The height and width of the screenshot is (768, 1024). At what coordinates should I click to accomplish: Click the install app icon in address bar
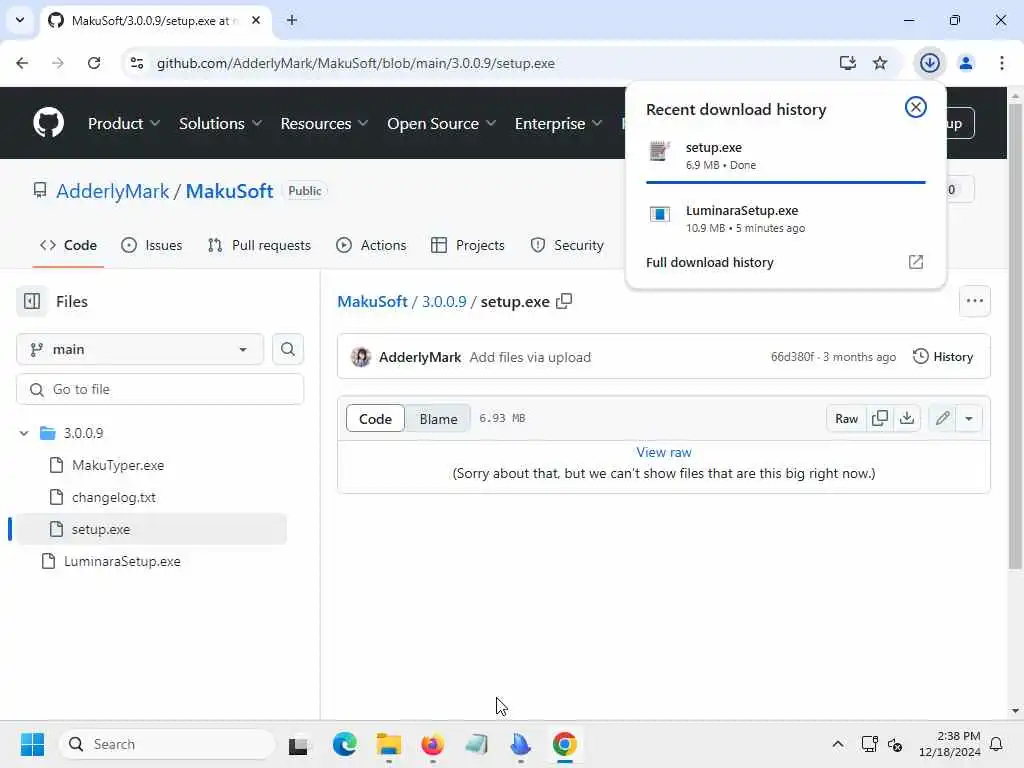pyautogui.click(x=848, y=63)
